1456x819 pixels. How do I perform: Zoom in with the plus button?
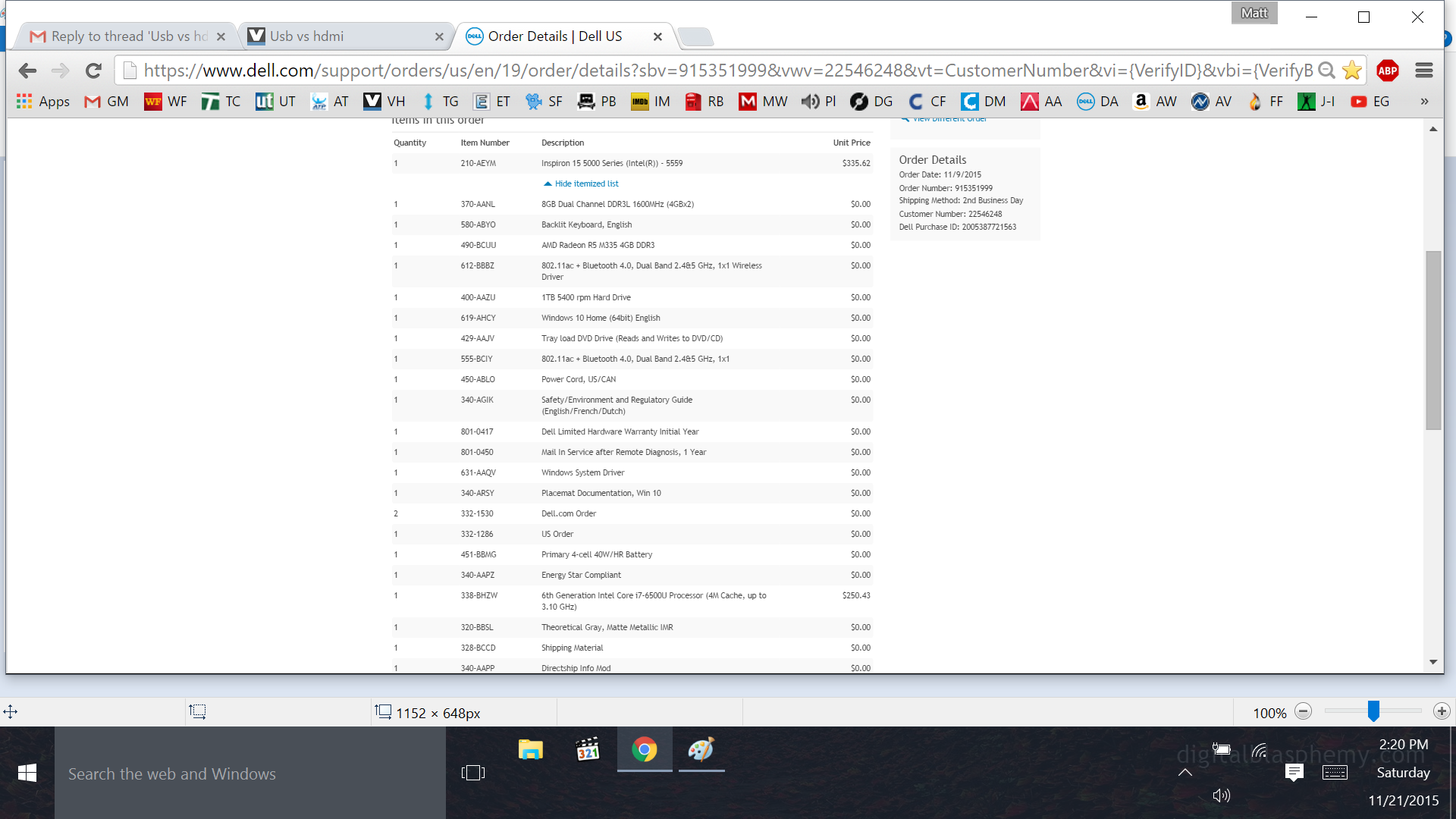[x=1442, y=711]
